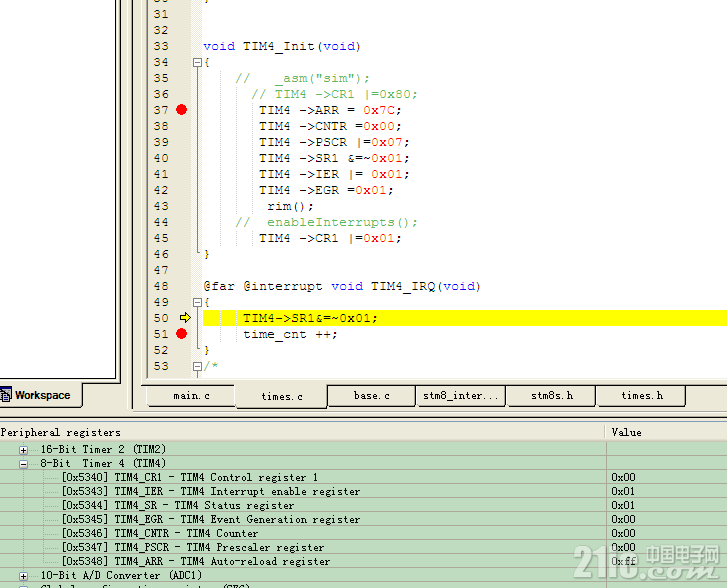Viewport: 727px width, 588px height.
Task: Click the TIM4 ->CR1 |=0x01 line 45
Action: pos(330,238)
